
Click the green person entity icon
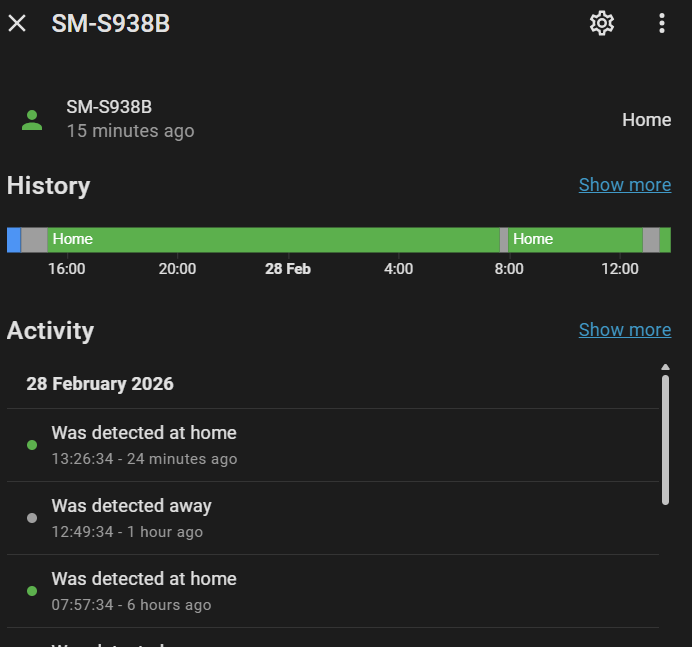point(32,120)
